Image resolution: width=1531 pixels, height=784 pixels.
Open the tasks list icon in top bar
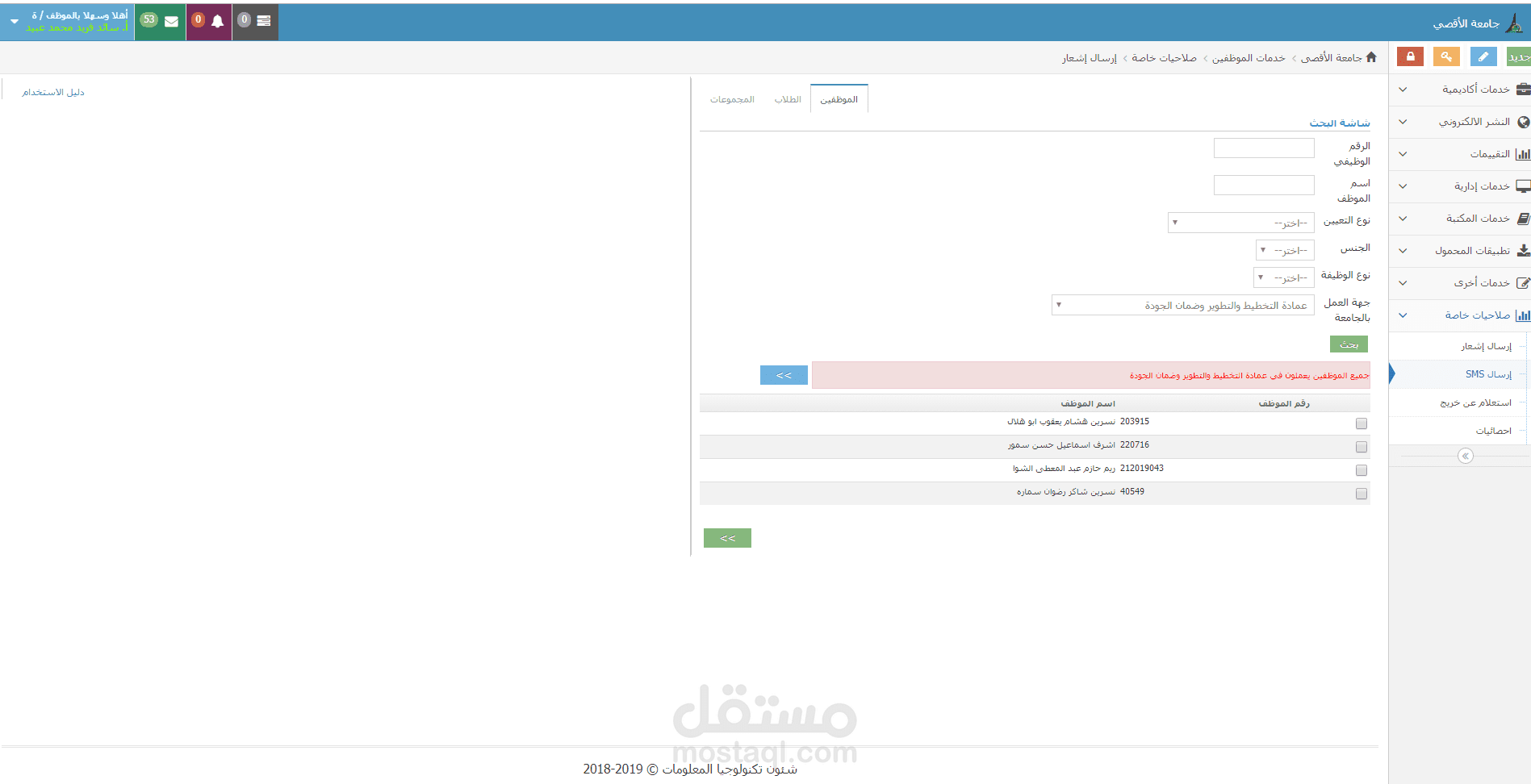click(x=264, y=21)
